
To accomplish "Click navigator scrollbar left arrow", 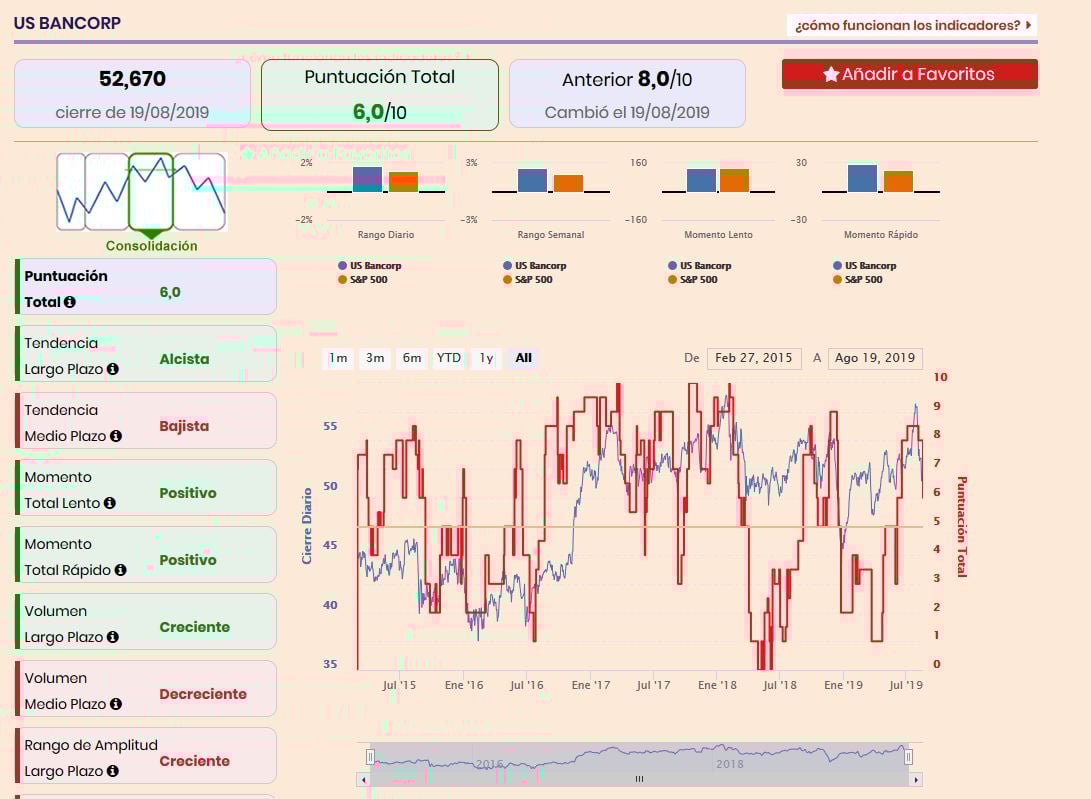I will pyautogui.click(x=363, y=780).
